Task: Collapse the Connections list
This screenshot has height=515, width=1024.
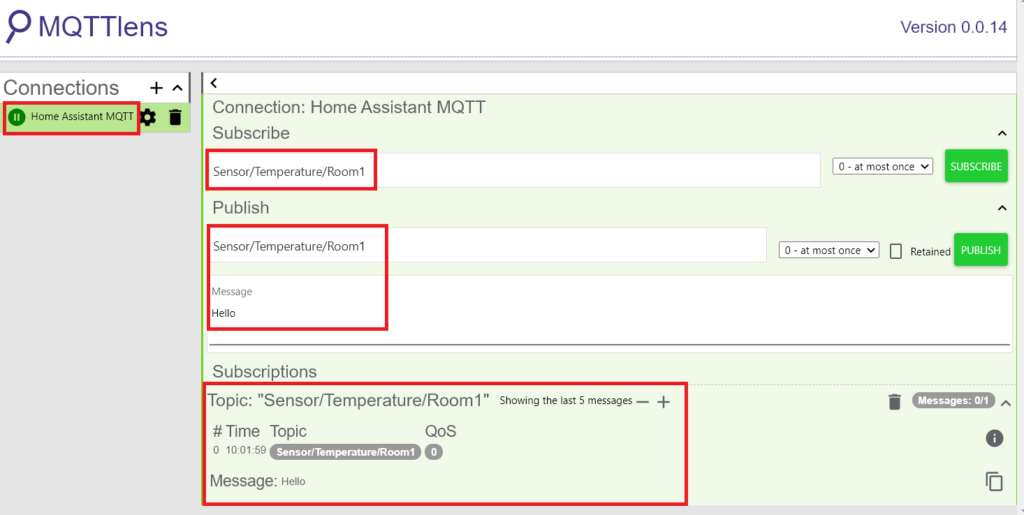Action: click(178, 88)
